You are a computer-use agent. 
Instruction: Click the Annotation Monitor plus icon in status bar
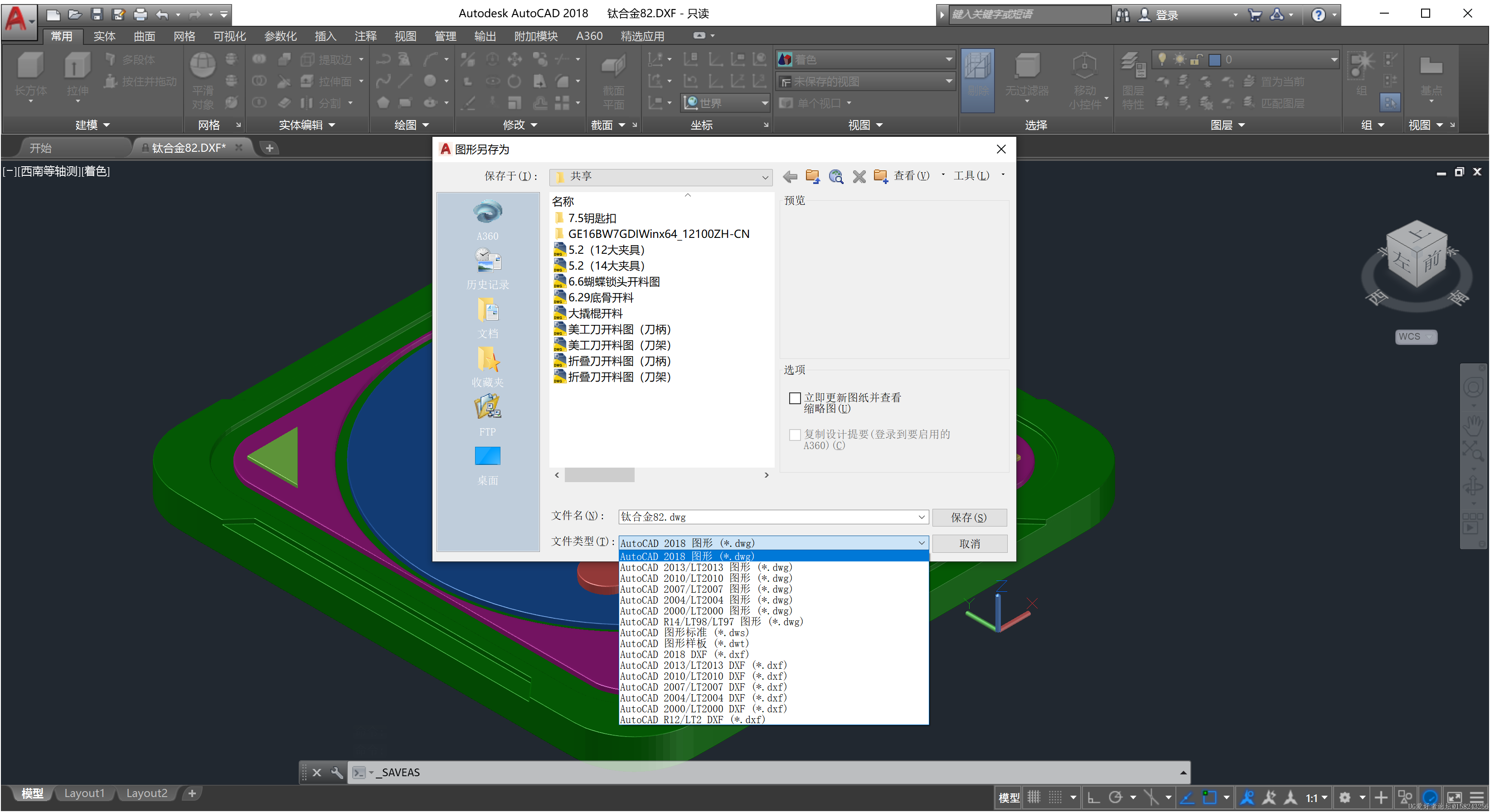[1381, 797]
